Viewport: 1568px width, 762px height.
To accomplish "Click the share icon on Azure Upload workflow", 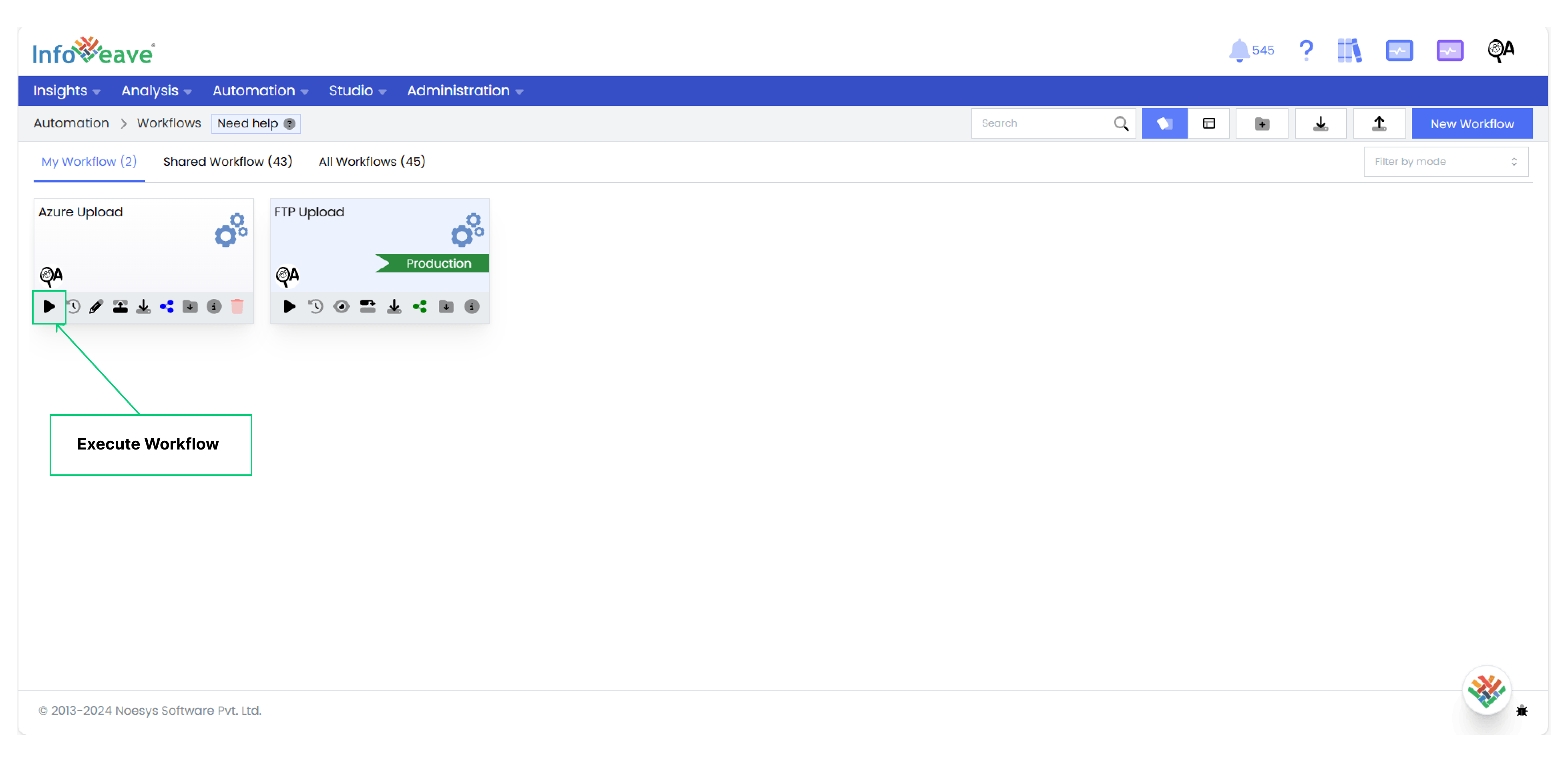I will [169, 307].
